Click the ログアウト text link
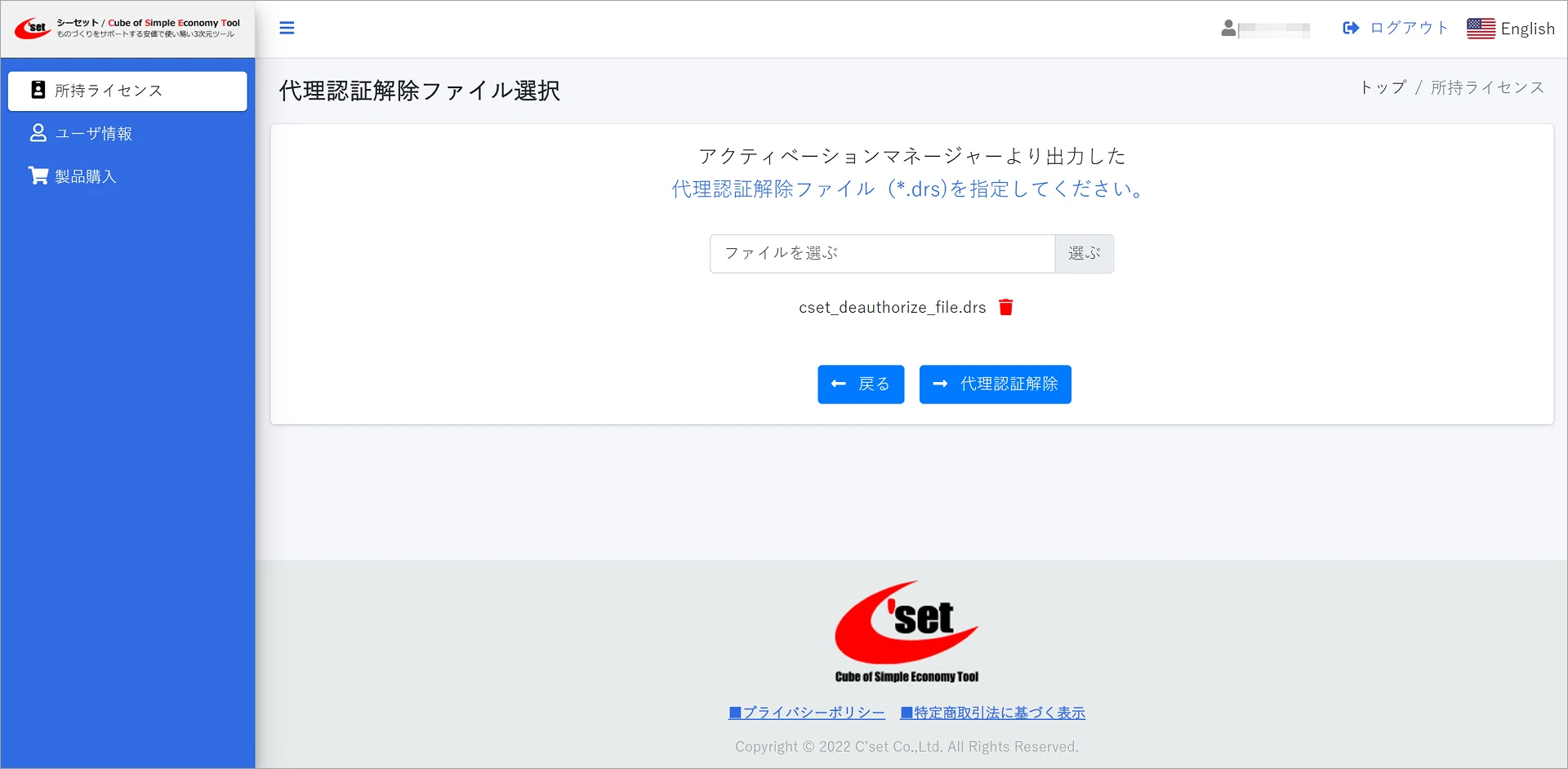 point(1409,29)
